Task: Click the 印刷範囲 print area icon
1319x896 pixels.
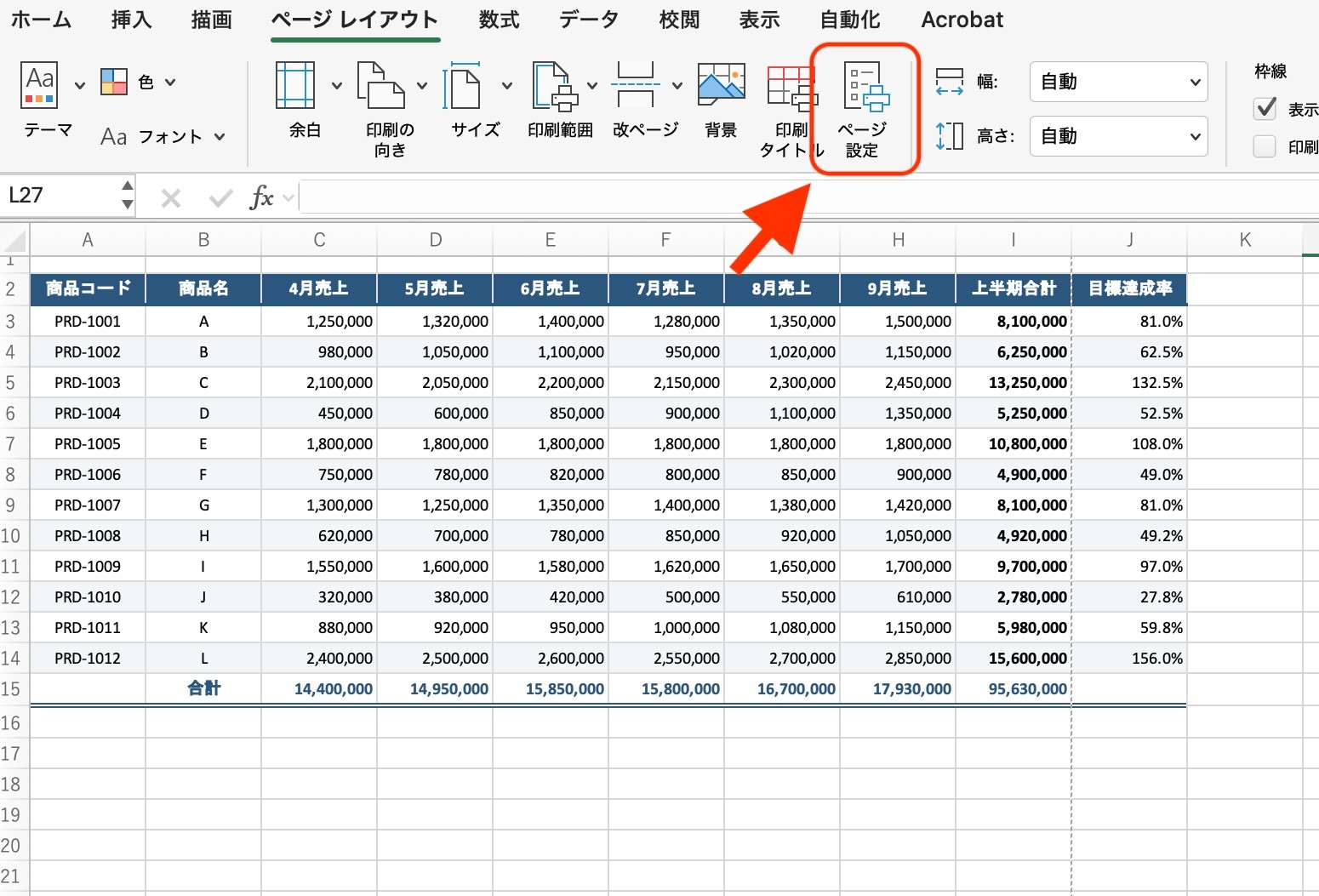Action: coord(555,86)
